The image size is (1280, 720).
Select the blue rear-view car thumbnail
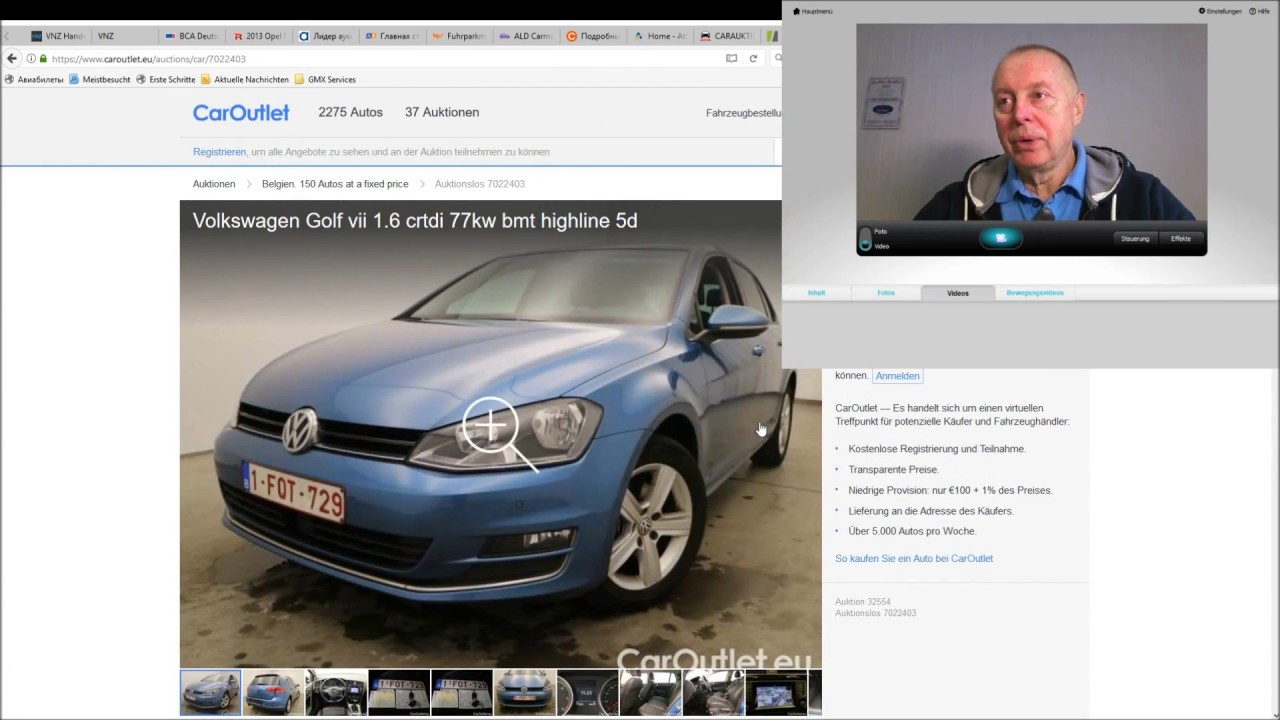273,692
